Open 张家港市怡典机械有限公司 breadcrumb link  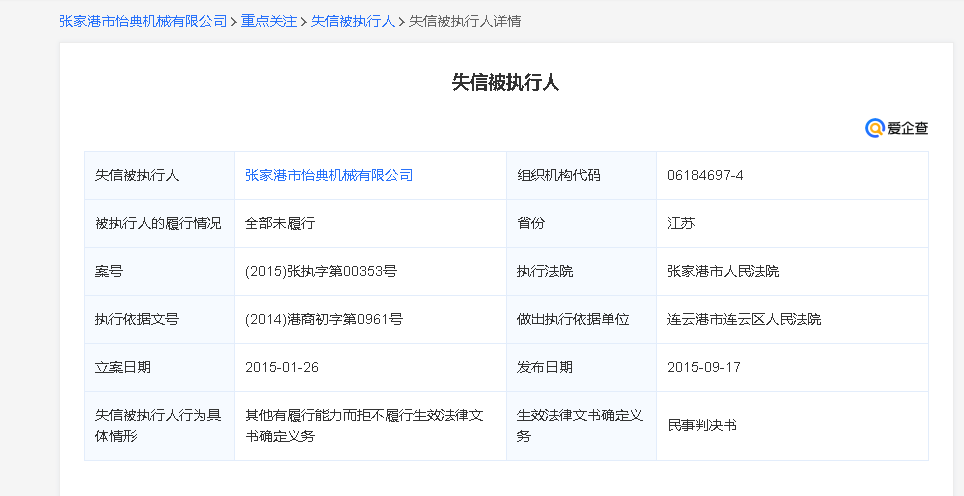coord(143,21)
